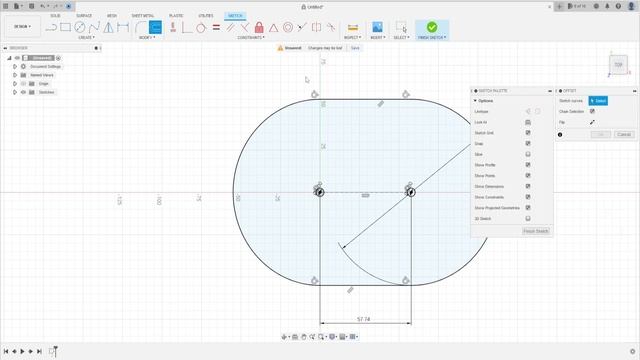
Task: Toggle the Snap checkbox
Action: [x=528, y=143]
